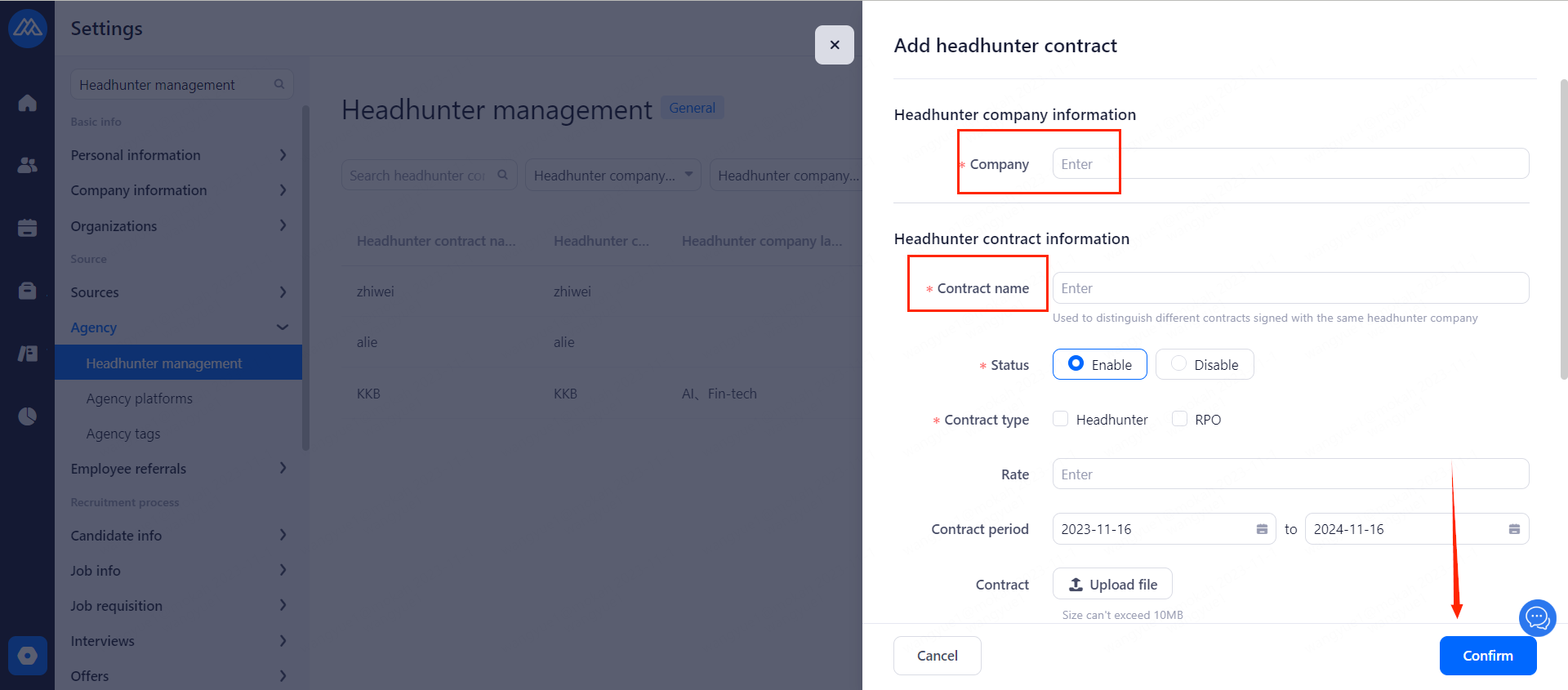Open Agency platforms settings page
Viewport: 1568px width, 690px height.
140,398
